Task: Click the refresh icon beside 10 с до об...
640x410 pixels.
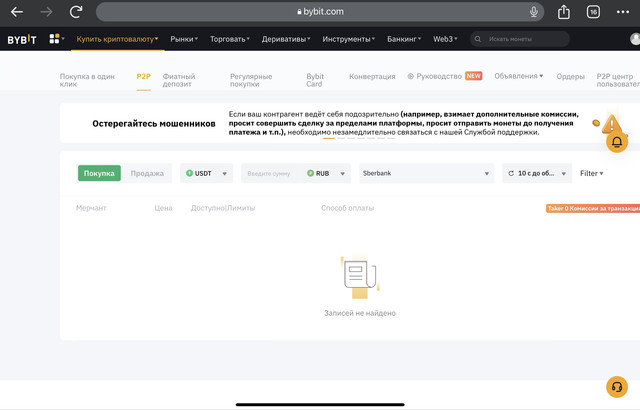Action: [x=511, y=173]
